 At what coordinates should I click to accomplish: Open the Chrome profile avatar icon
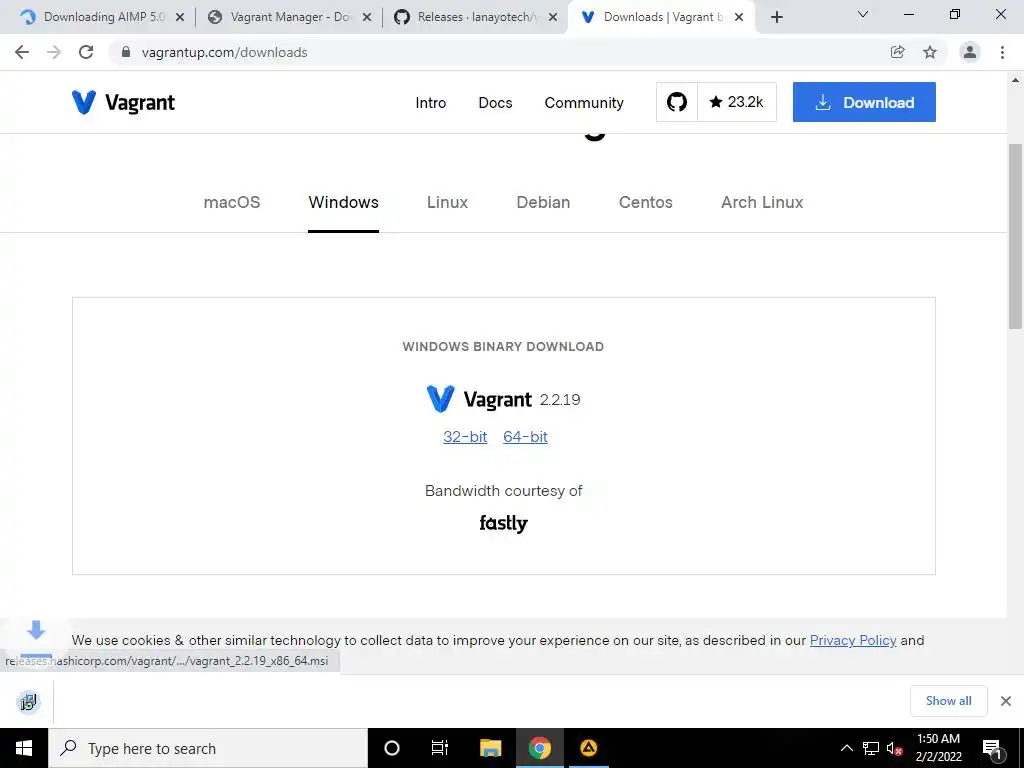tap(970, 52)
